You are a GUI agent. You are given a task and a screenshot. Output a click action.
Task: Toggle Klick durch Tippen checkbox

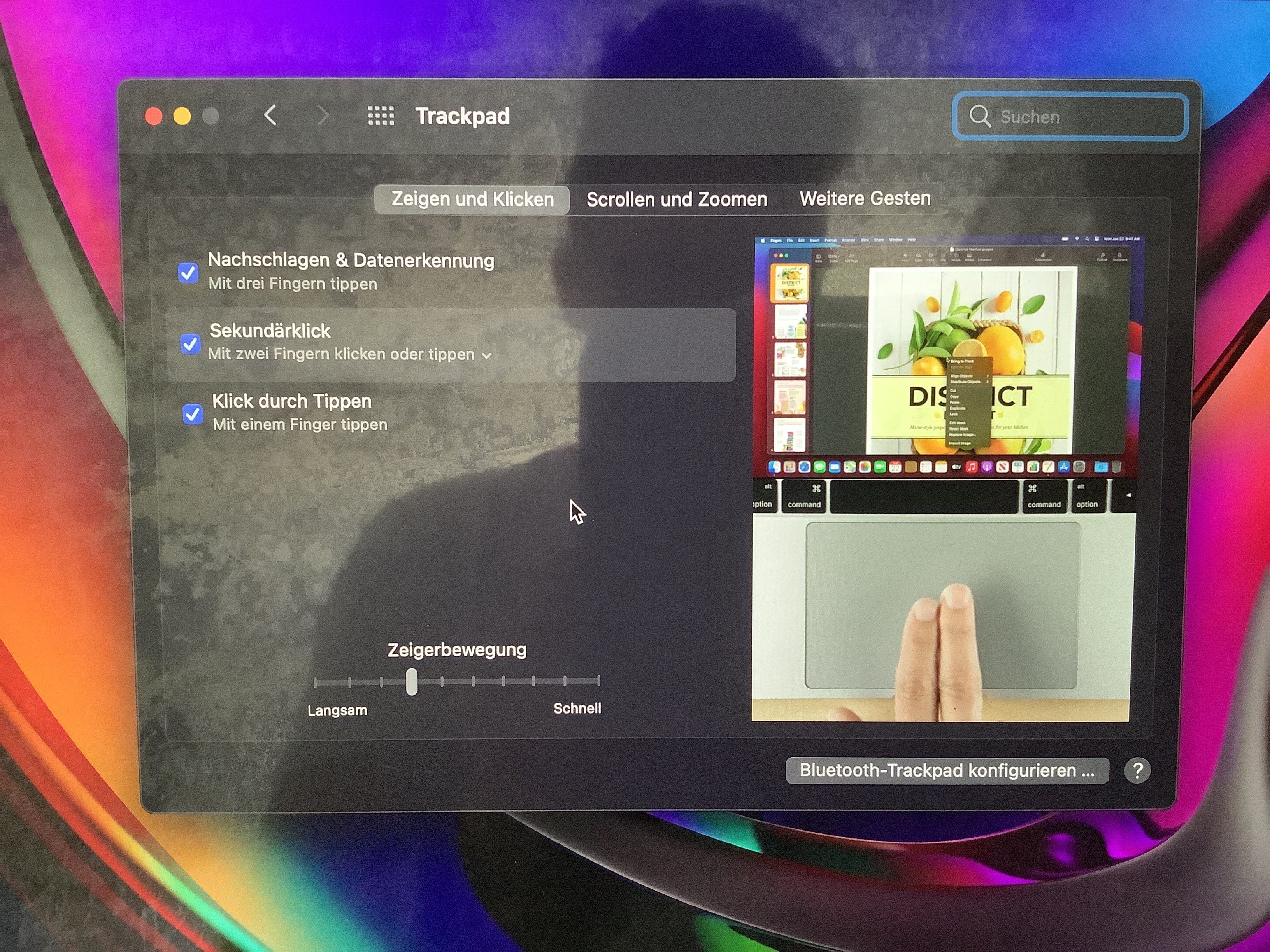coord(192,414)
